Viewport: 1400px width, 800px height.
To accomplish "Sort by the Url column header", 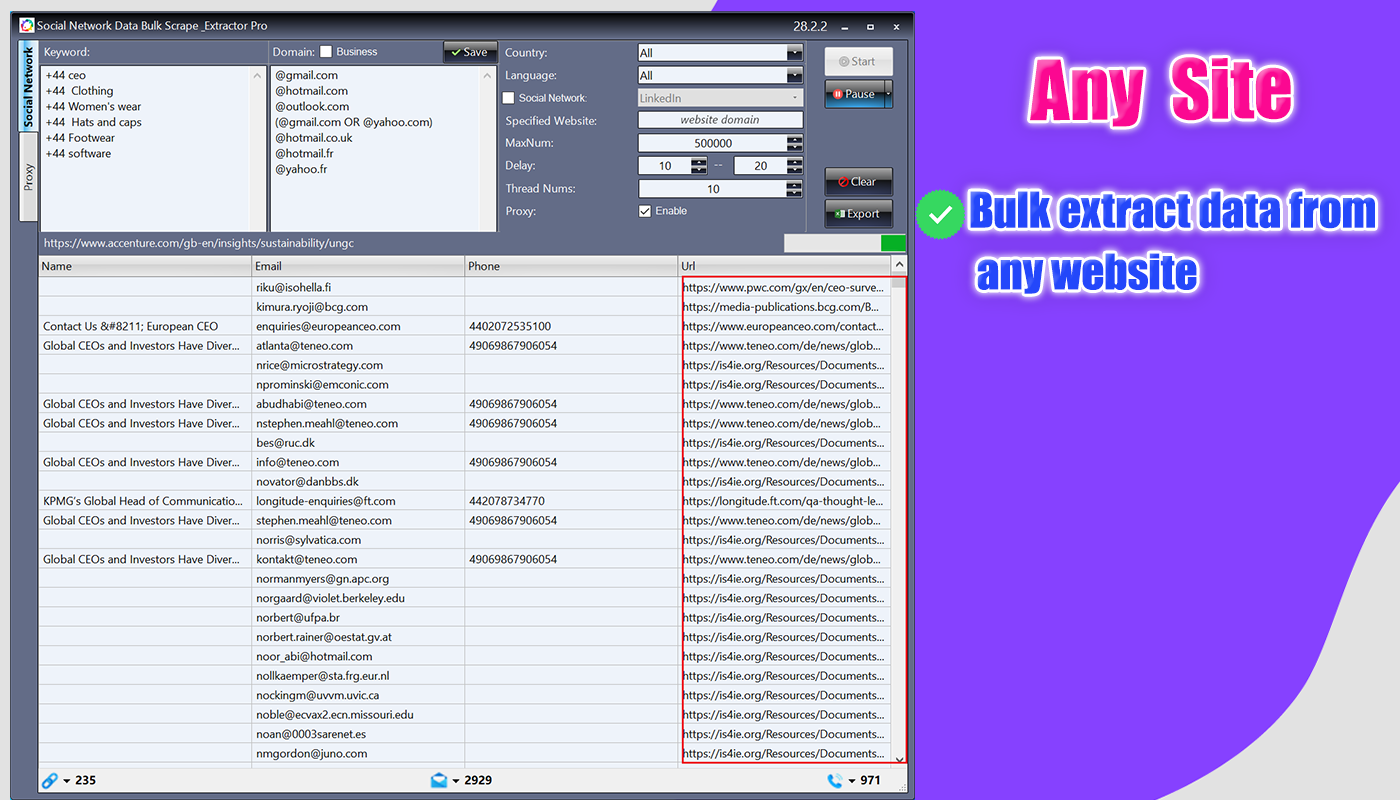I will click(783, 266).
